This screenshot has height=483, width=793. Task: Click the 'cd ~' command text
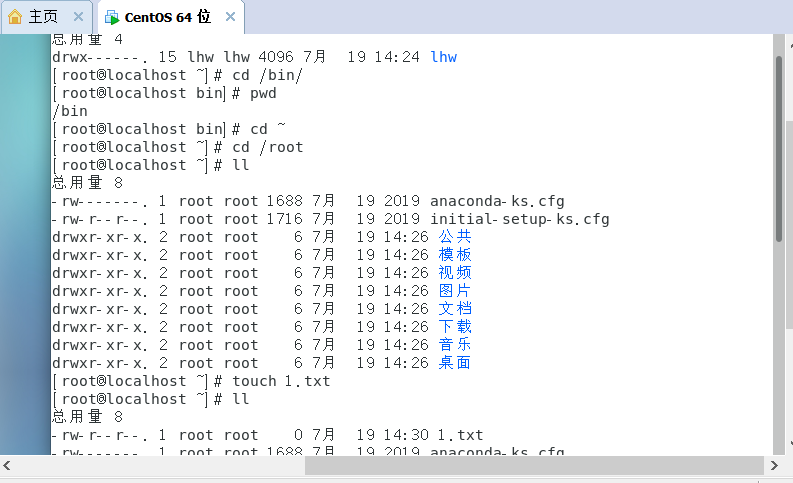pyautogui.click(x=268, y=128)
